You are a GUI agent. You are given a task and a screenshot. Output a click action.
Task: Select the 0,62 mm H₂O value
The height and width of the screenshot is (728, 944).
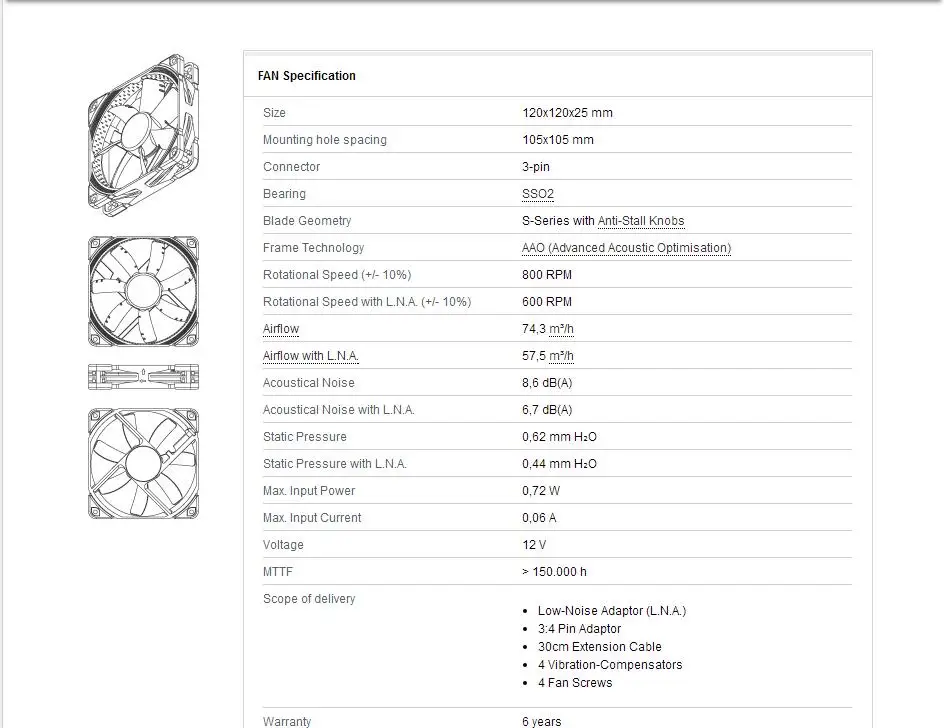click(x=559, y=437)
